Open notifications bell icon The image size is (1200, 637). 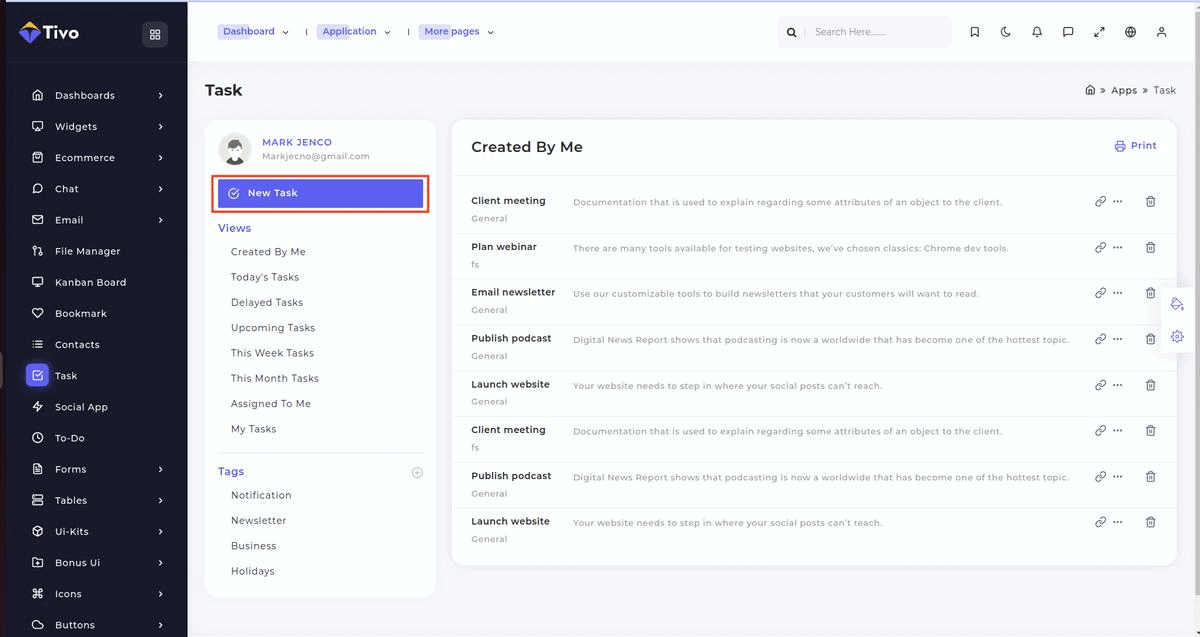tap(1037, 32)
